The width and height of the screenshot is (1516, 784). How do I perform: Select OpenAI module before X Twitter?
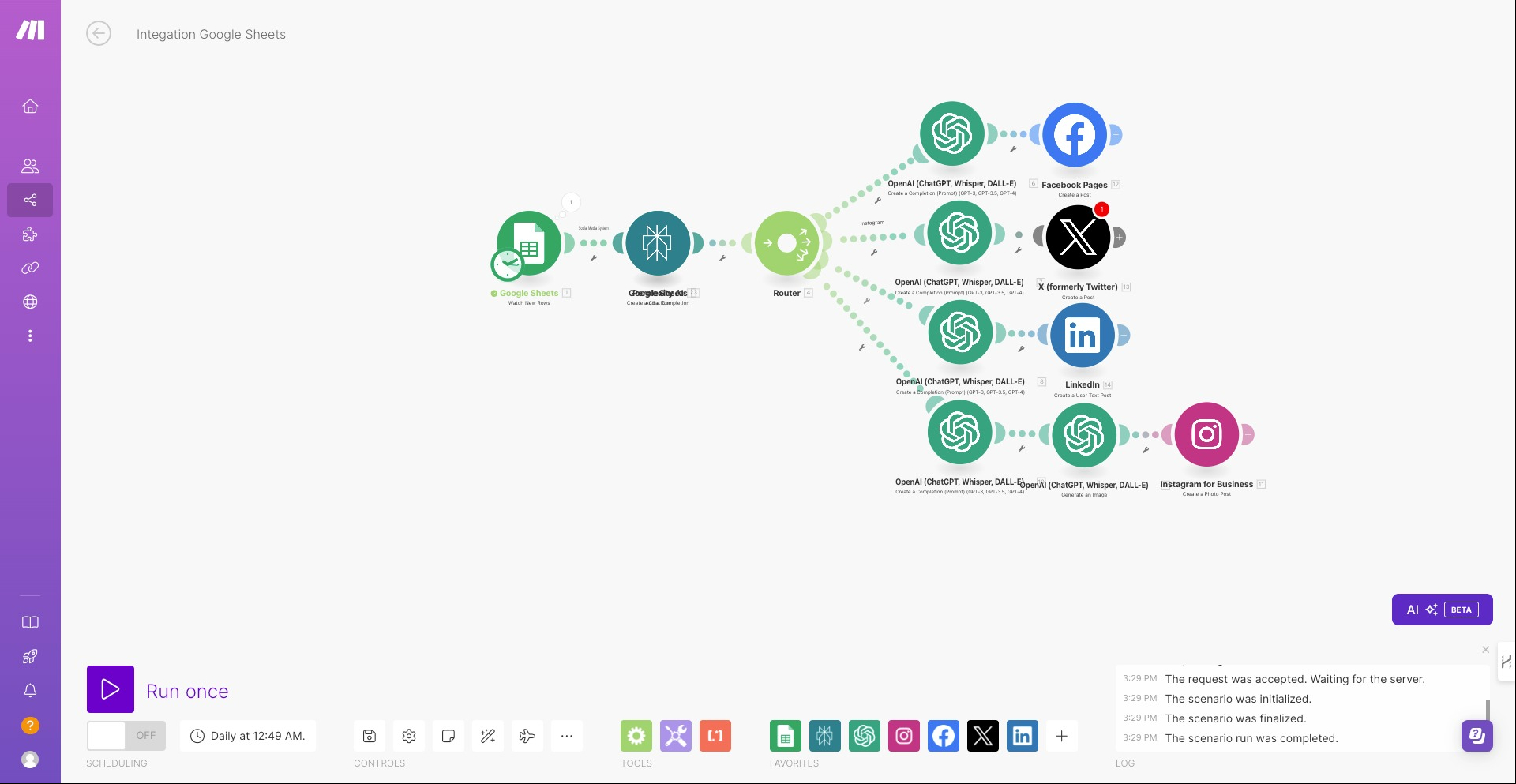point(959,233)
